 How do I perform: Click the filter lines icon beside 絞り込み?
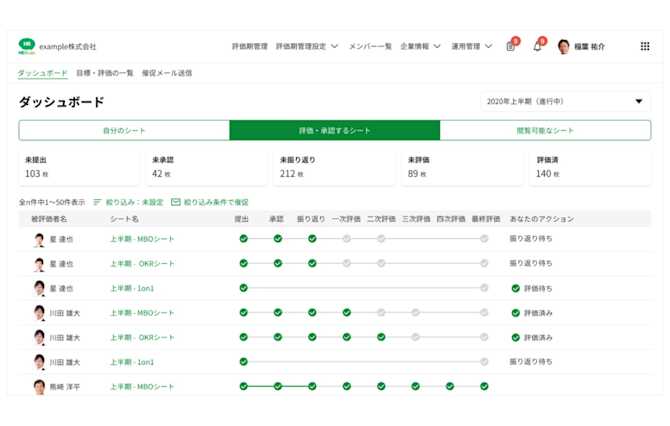tap(97, 202)
